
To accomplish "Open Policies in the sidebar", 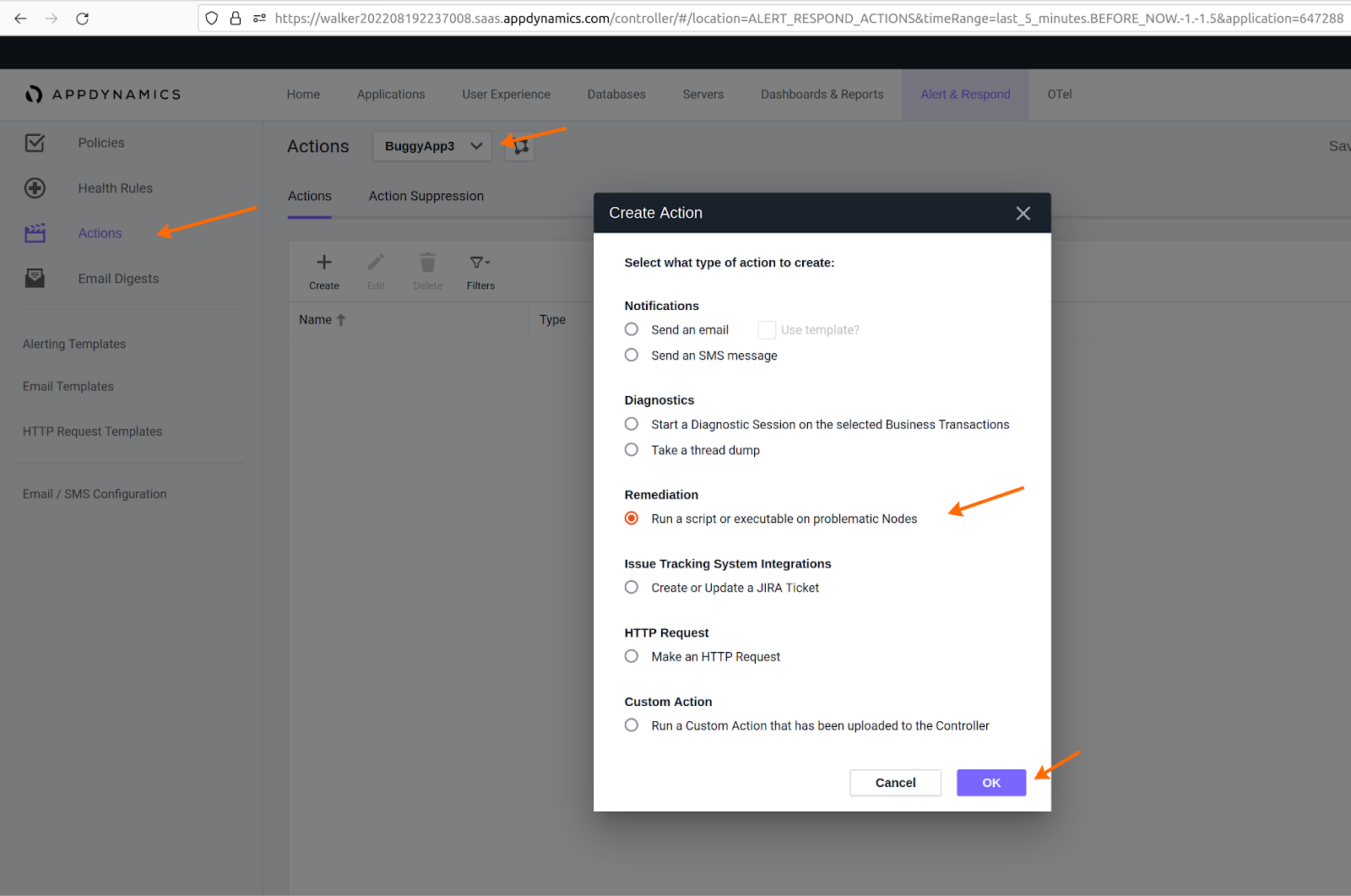I will (101, 143).
